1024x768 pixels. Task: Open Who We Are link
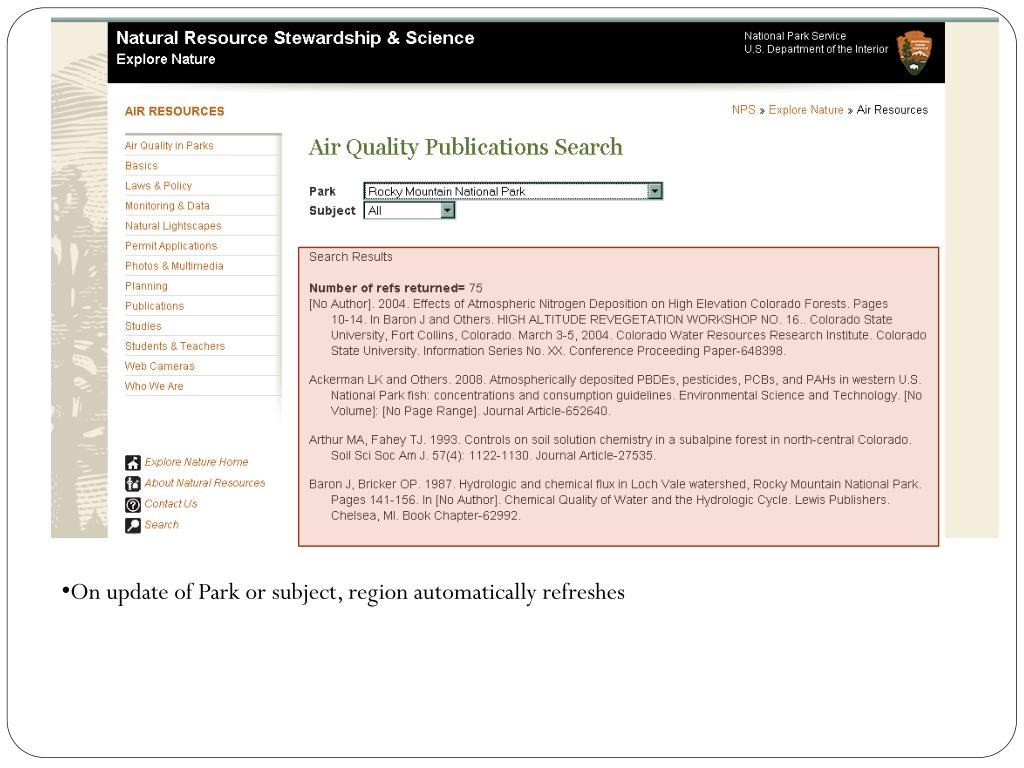tap(154, 387)
